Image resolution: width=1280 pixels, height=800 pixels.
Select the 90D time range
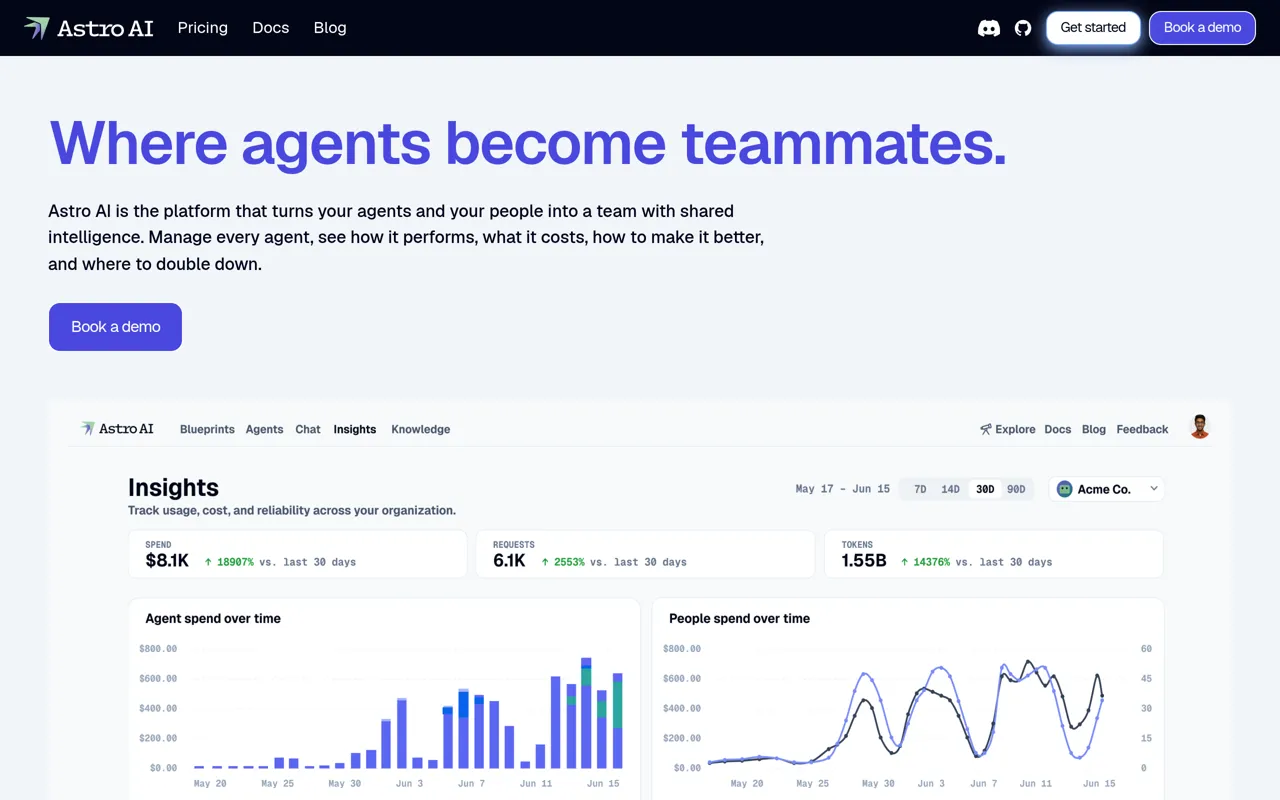1016,489
